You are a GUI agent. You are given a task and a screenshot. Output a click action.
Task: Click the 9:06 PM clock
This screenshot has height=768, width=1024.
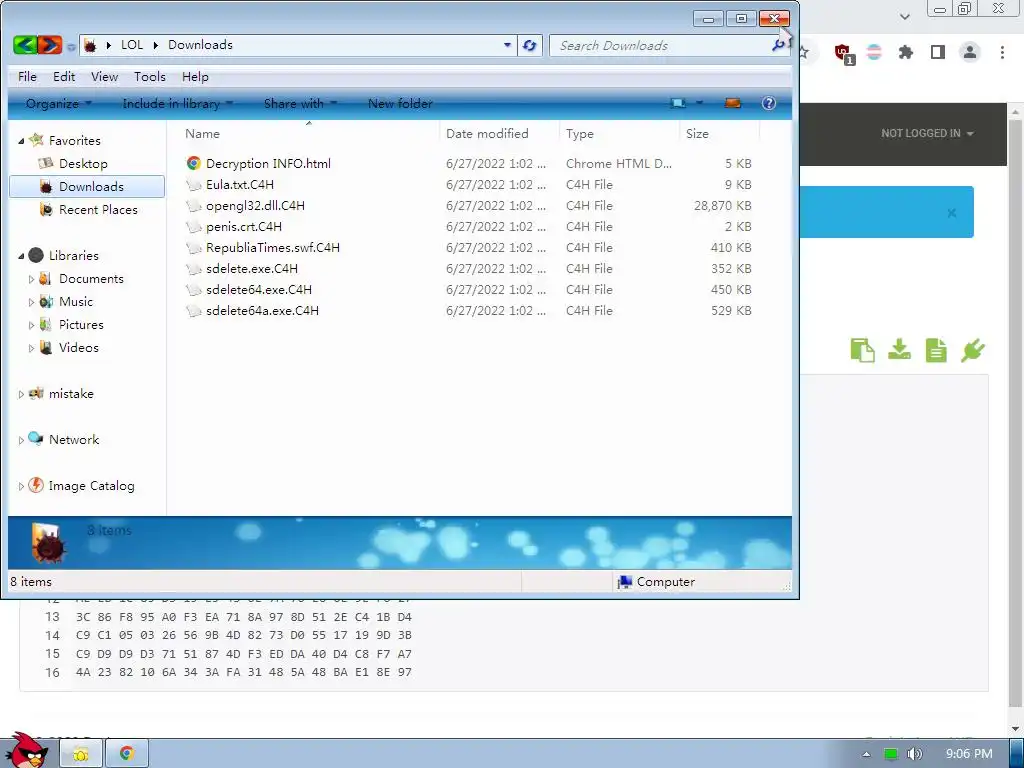pyautogui.click(x=969, y=754)
